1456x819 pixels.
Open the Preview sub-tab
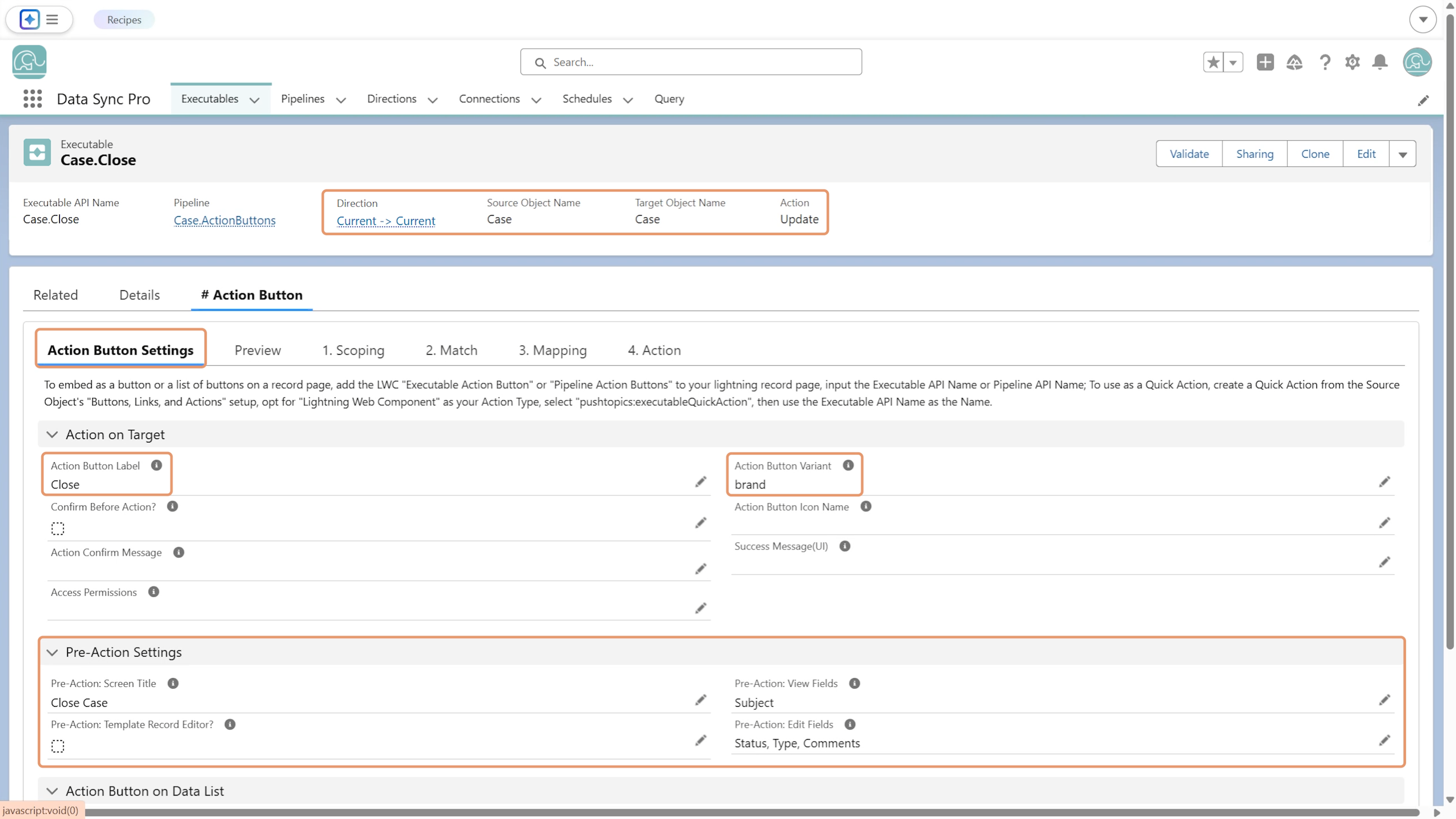click(258, 350)
